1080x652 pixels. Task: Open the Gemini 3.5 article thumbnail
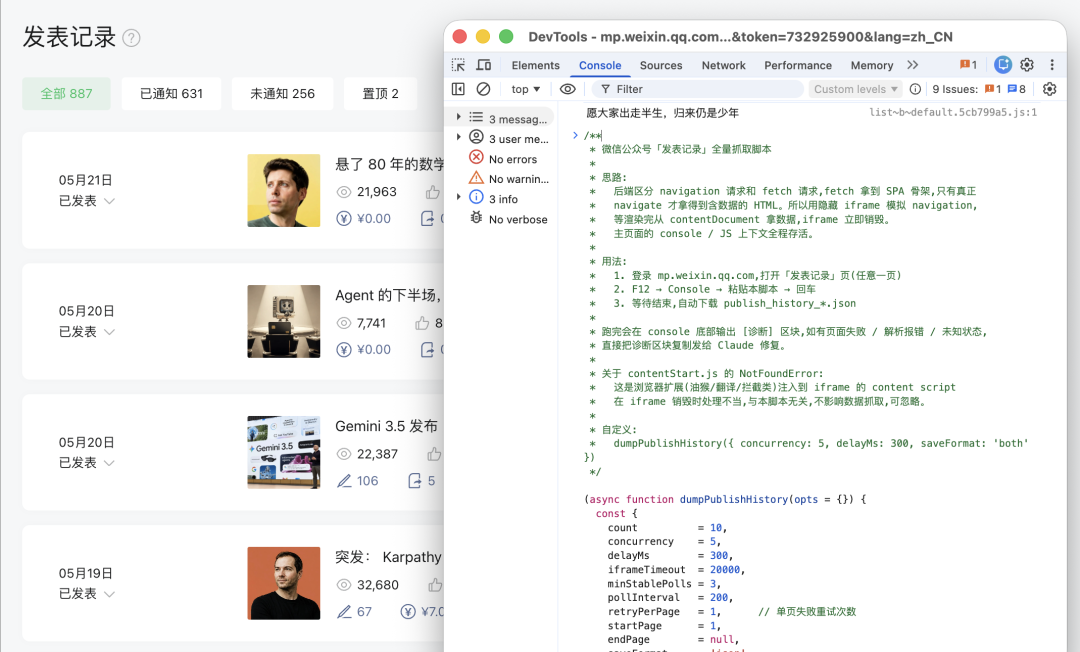pos(284,452)
